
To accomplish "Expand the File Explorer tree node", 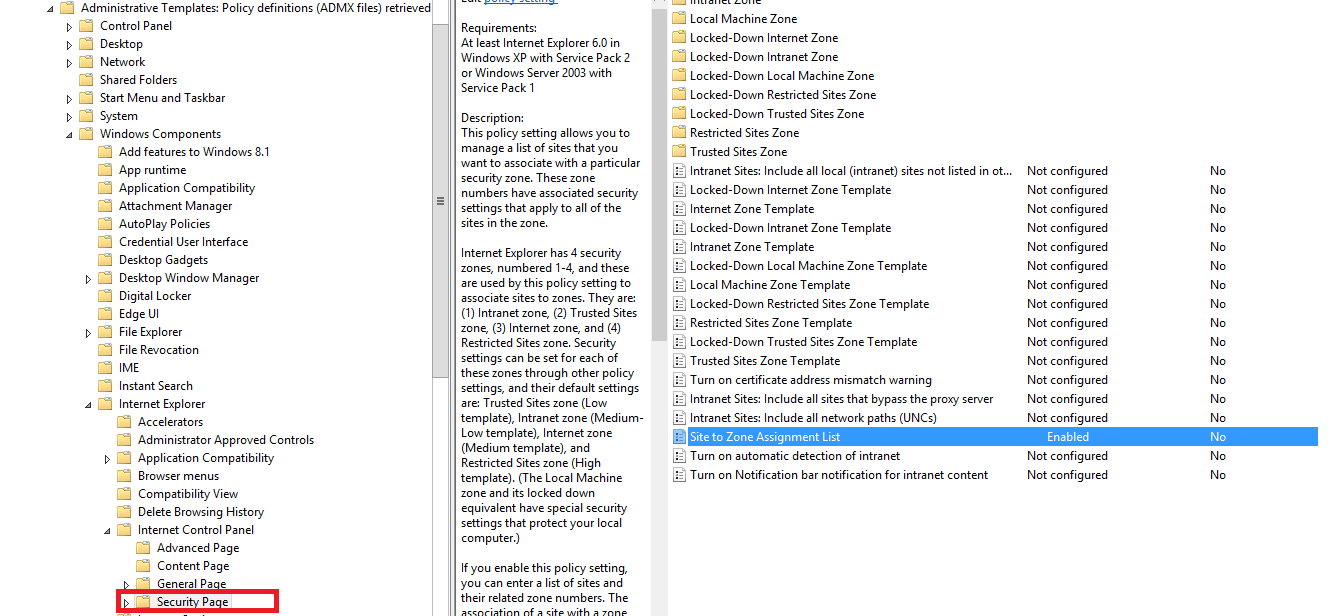I will (x=89, y=333).
